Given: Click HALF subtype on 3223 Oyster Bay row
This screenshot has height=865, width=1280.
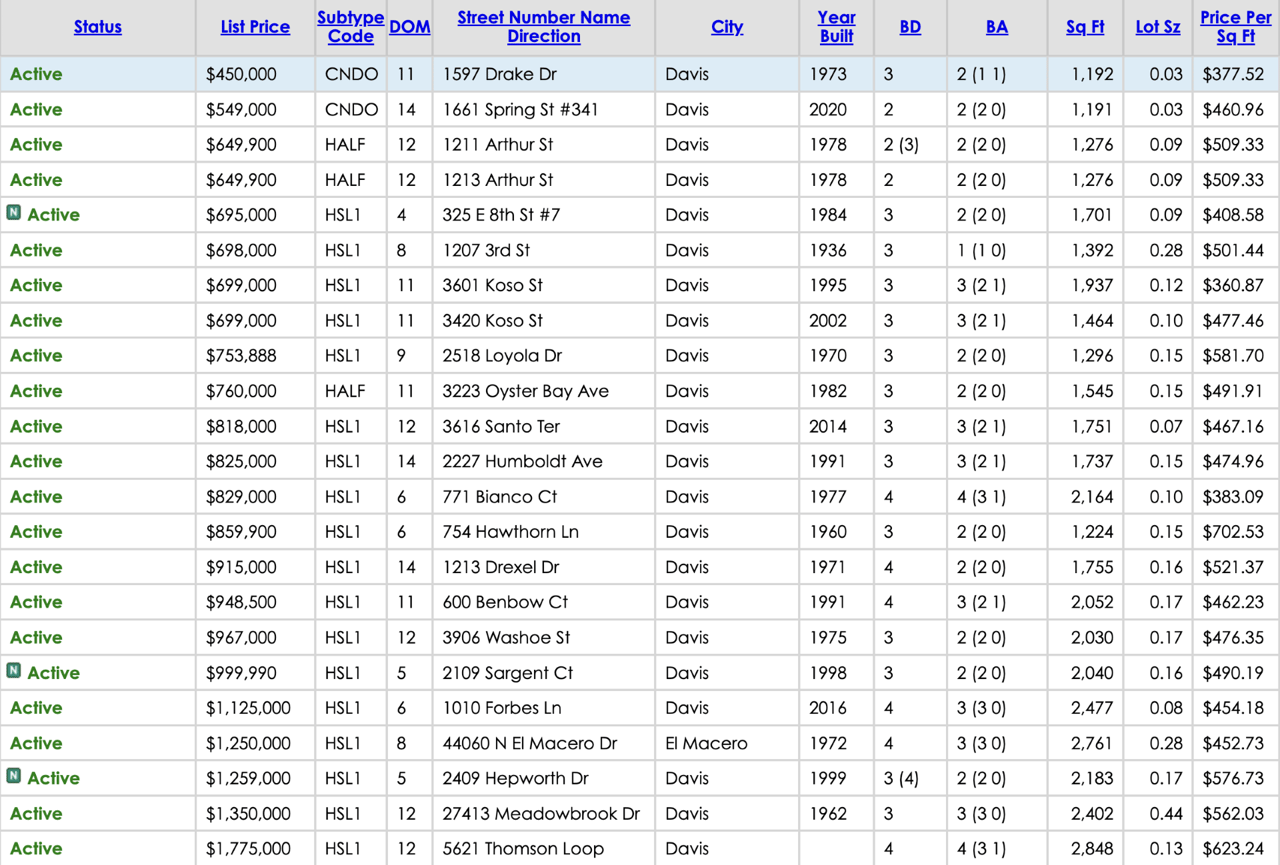Looking at the screenshot, I should 345,391.
